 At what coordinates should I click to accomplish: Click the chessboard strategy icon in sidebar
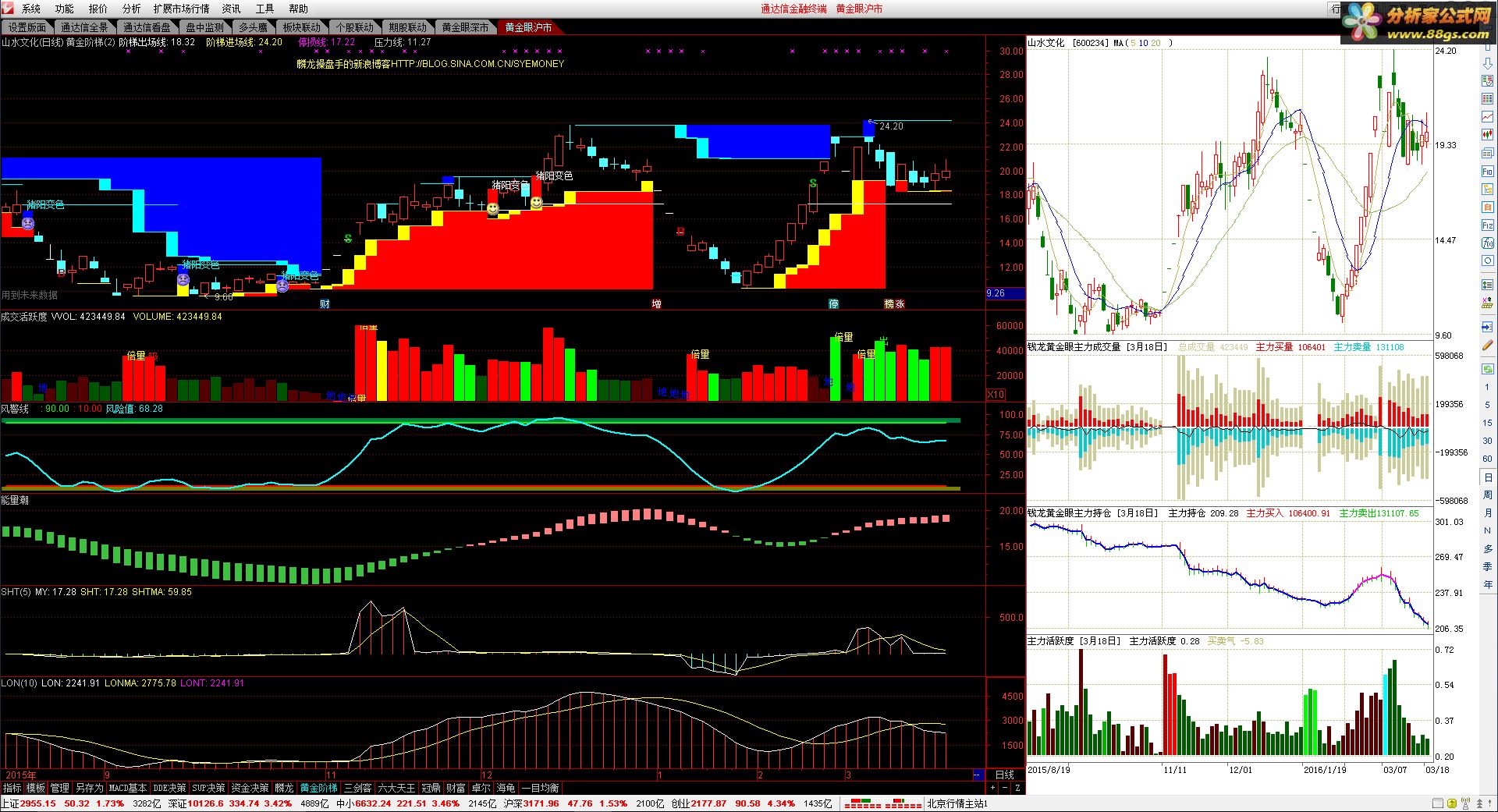click(x=1487, y=303)
